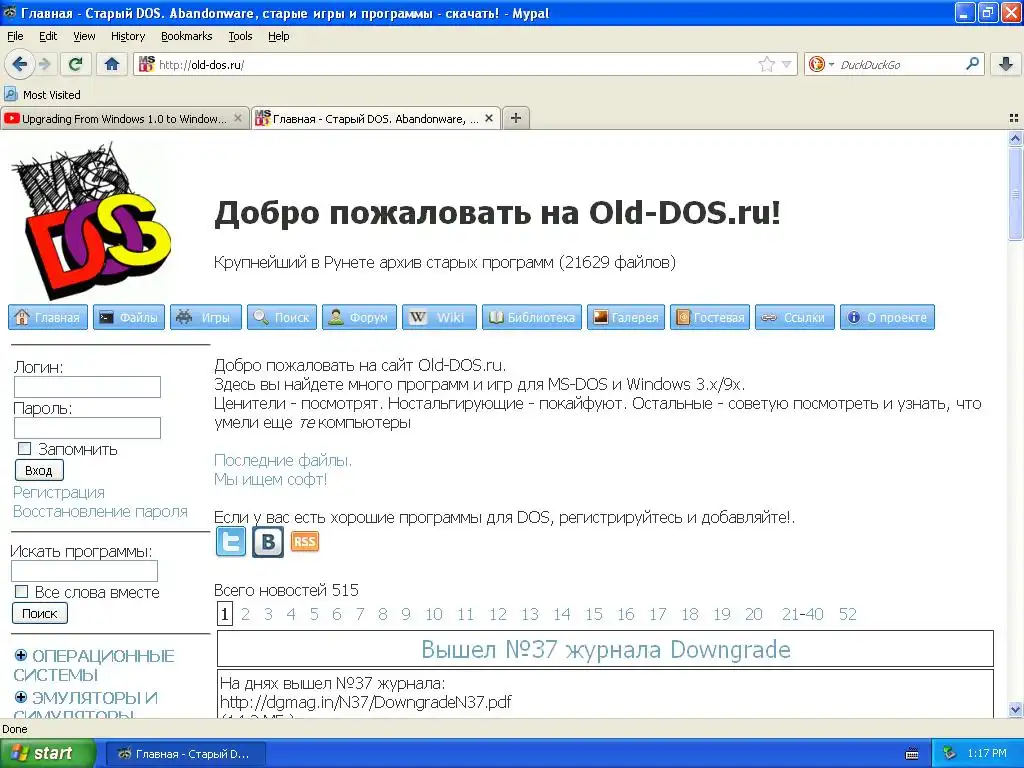Open the О проекте nav button

[888, 317]
